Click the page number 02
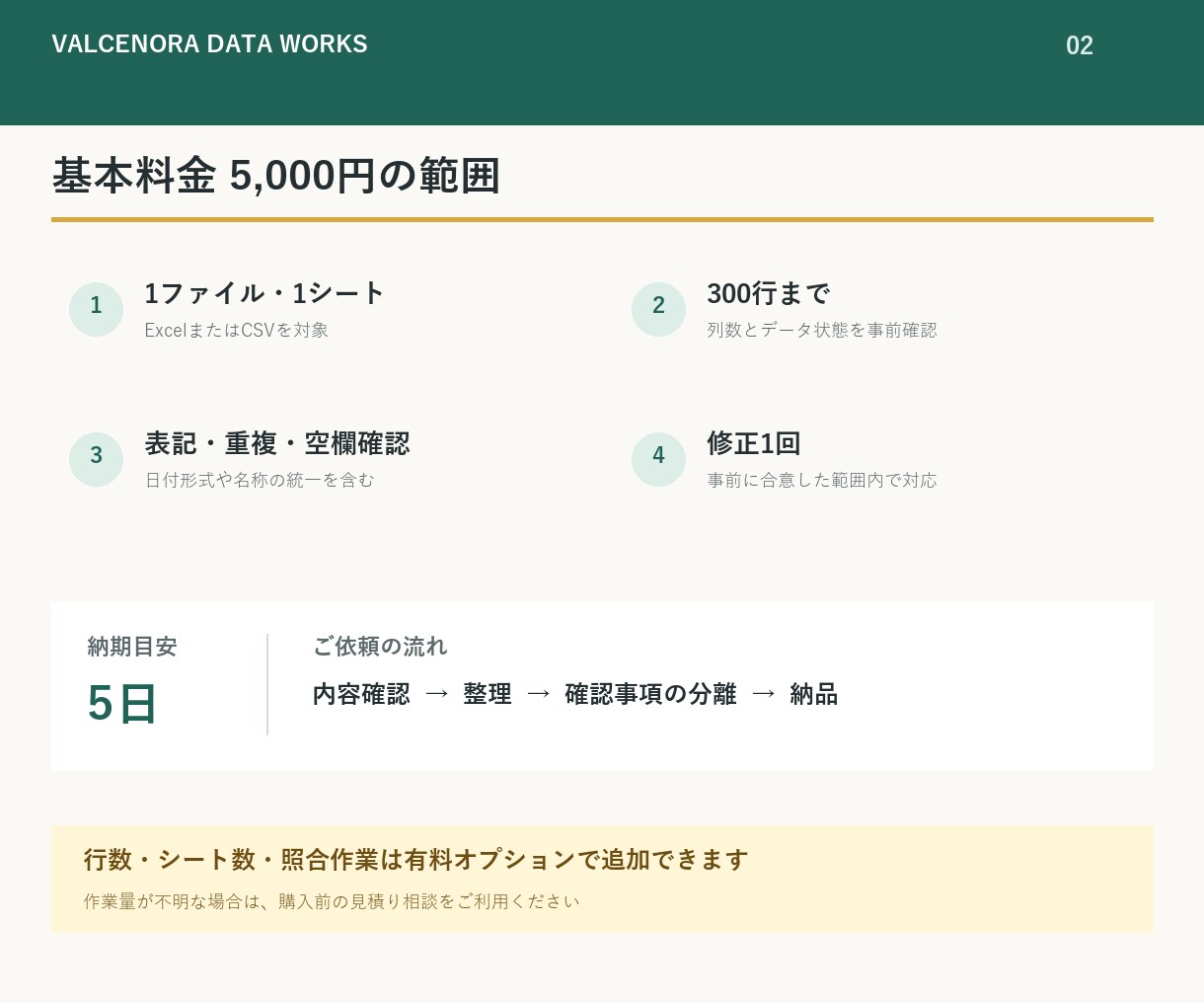This screenshot has height=1003, width=1204. 1080,45
